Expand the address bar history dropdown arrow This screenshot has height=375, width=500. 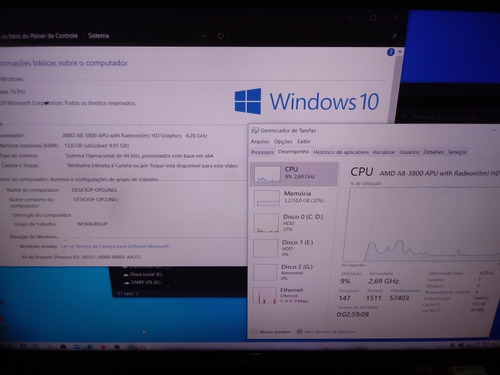click(204, 36)
